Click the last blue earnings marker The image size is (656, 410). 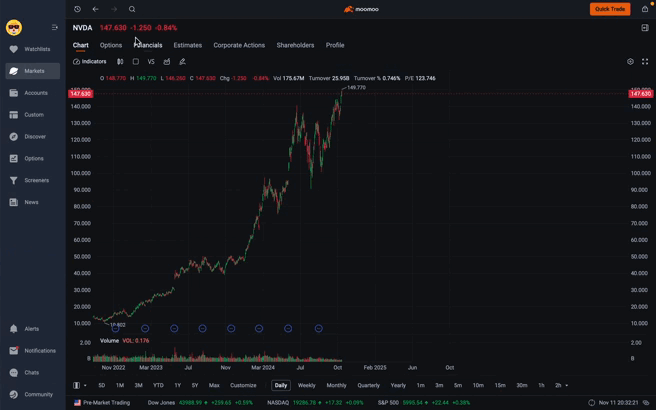319,328
